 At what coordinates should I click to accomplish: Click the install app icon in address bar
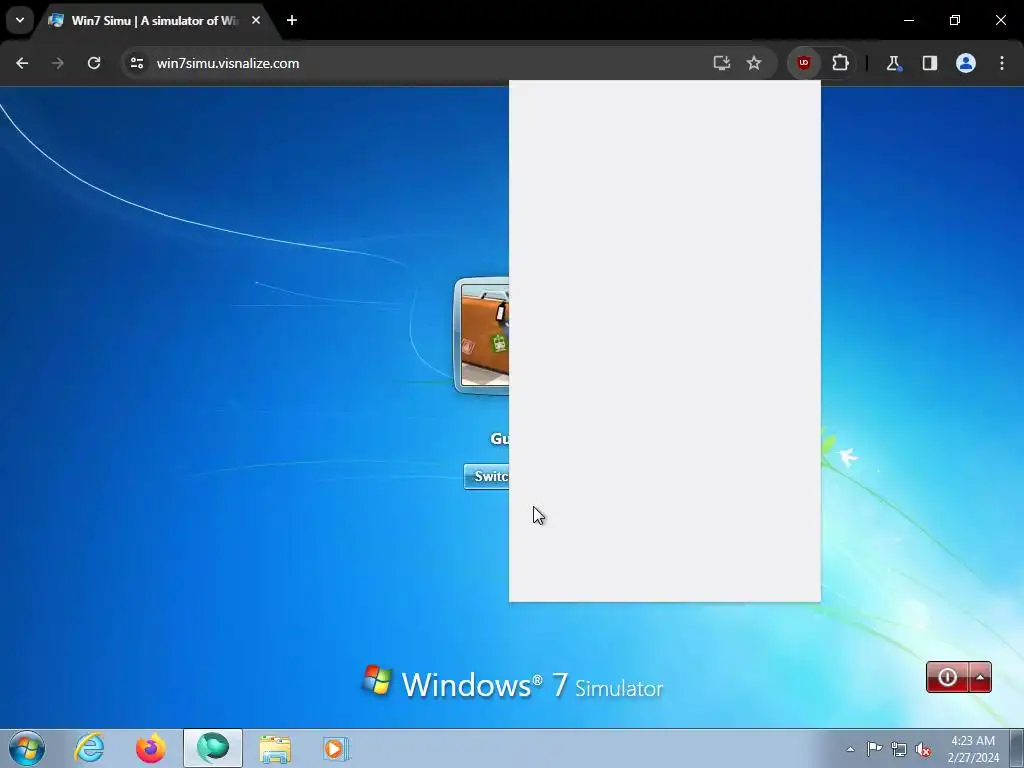click(722, 63)
